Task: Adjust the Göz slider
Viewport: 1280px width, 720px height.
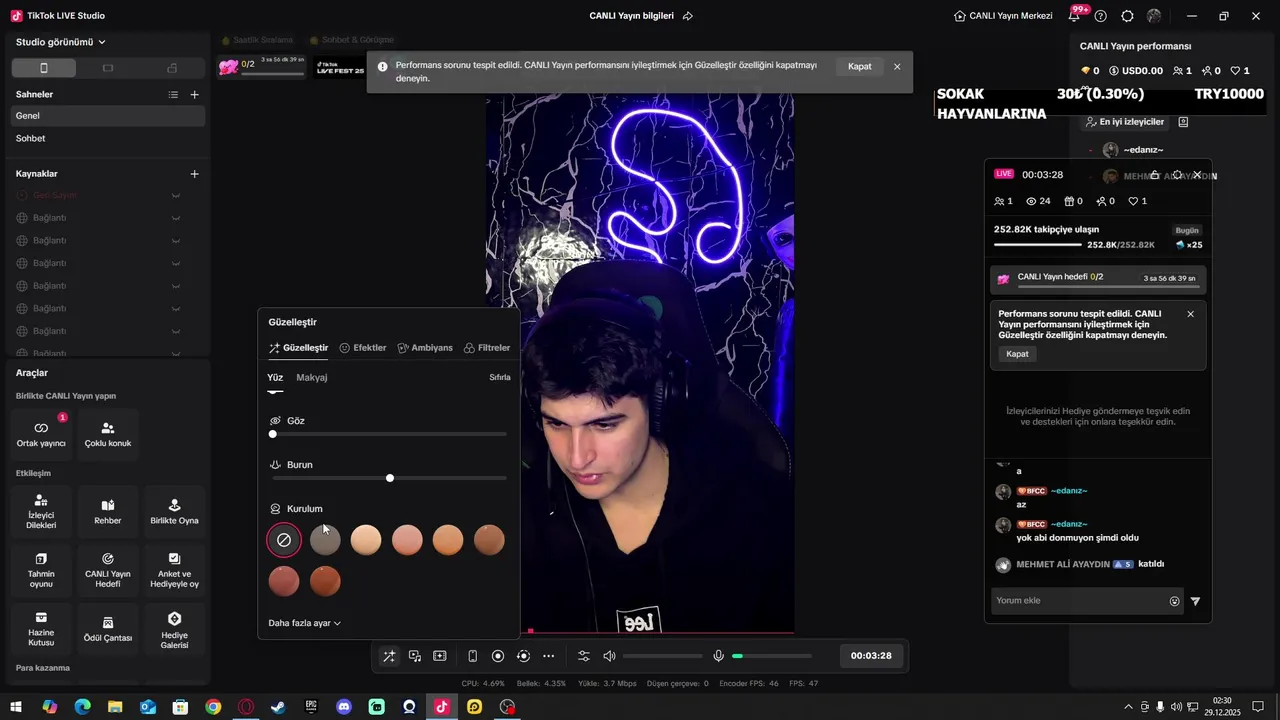Action: [389, 434]
